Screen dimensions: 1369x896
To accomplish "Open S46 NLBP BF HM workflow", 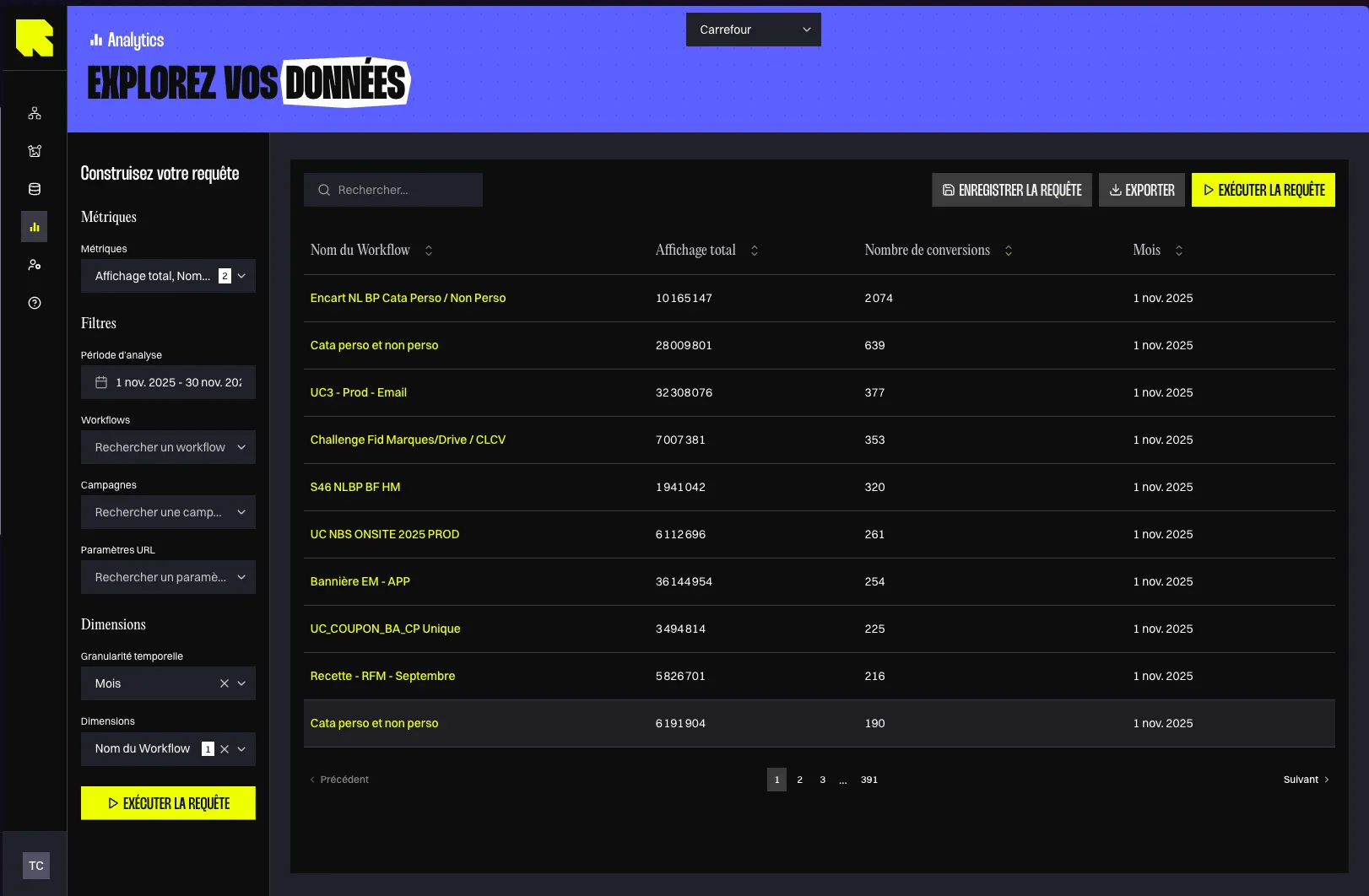I will (x=355, y=487).
